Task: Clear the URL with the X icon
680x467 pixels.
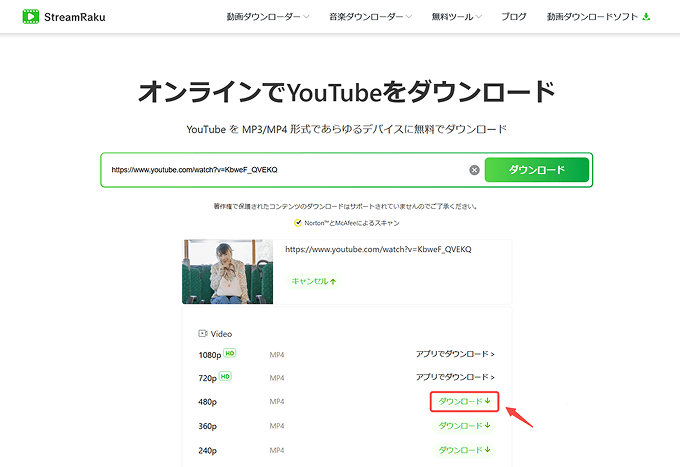Action: pos(474,170)
